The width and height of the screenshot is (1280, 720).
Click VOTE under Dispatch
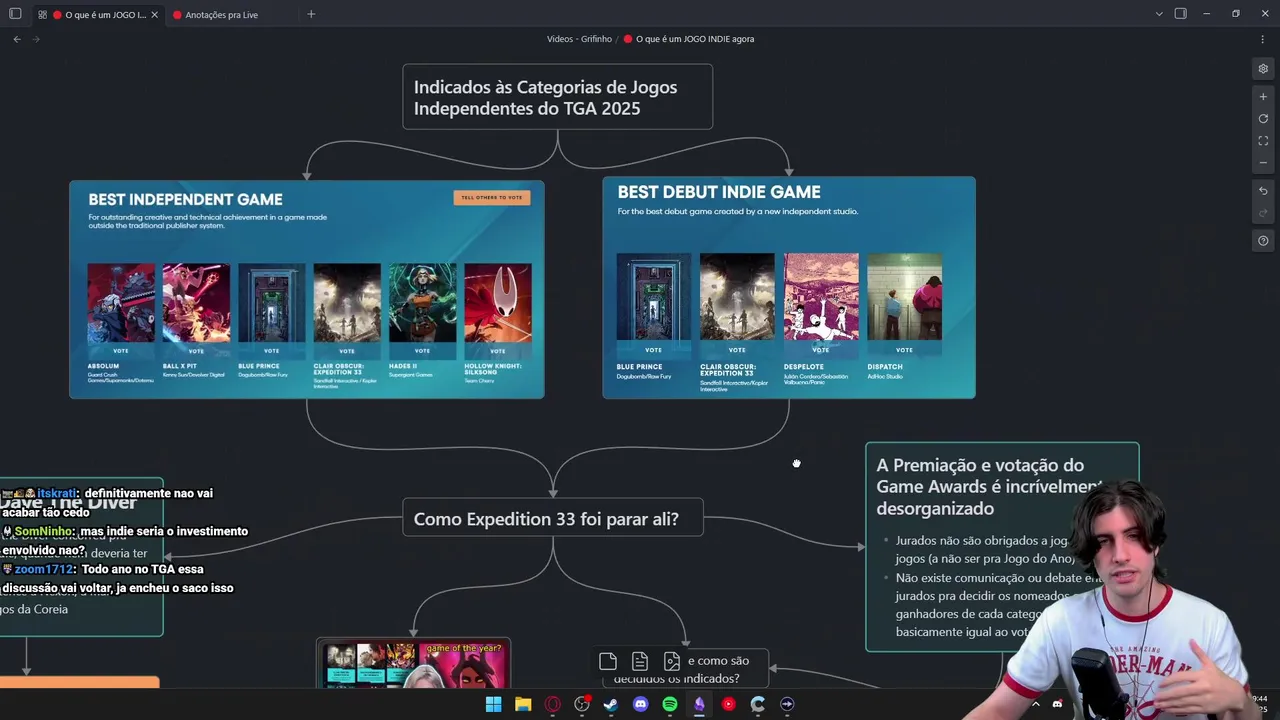[x=904, y=350]
